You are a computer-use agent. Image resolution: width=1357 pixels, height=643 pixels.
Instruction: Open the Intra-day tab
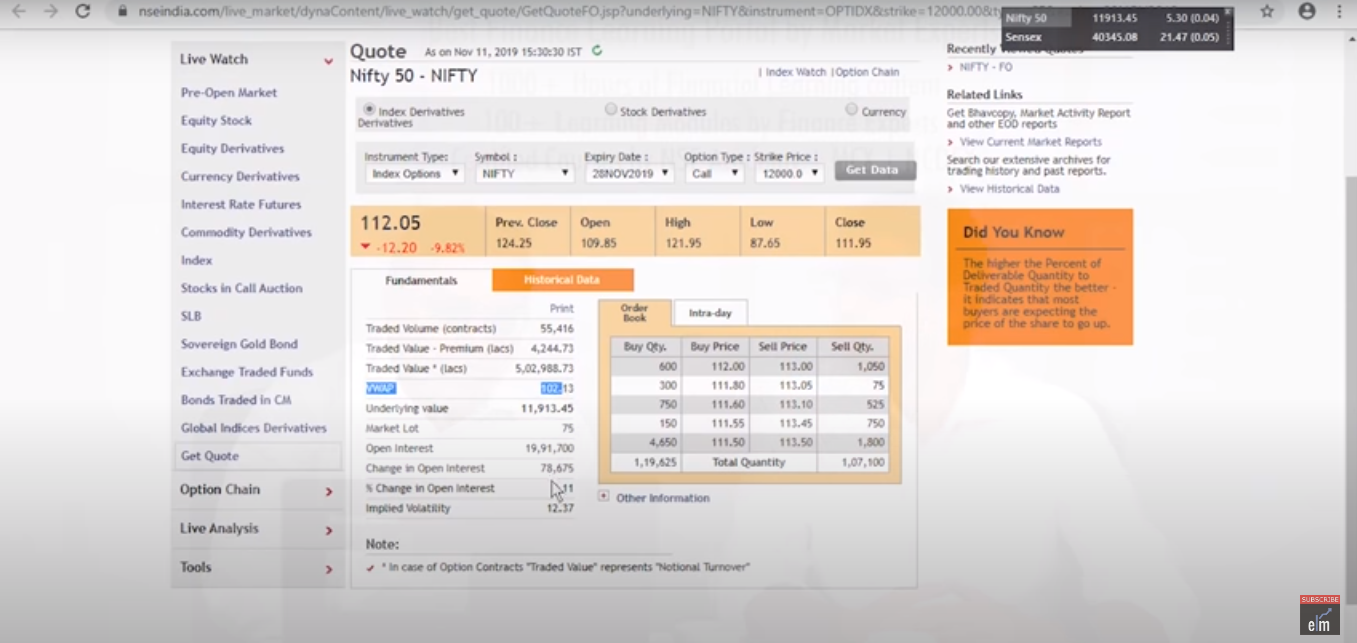(710, 312)
